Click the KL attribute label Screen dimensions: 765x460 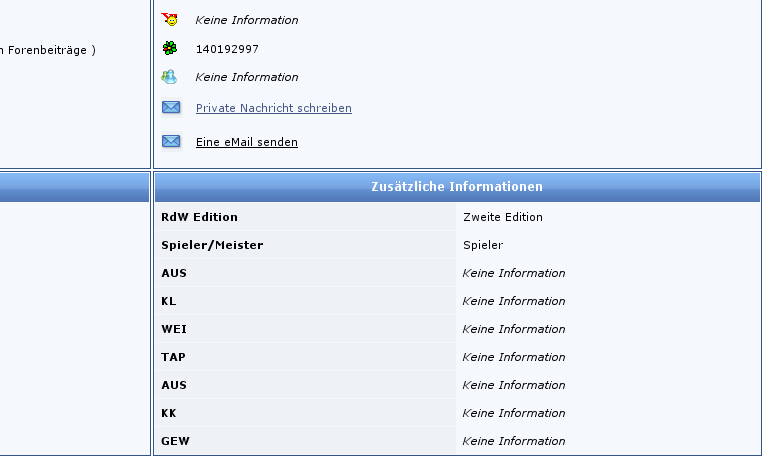point(168,301)
